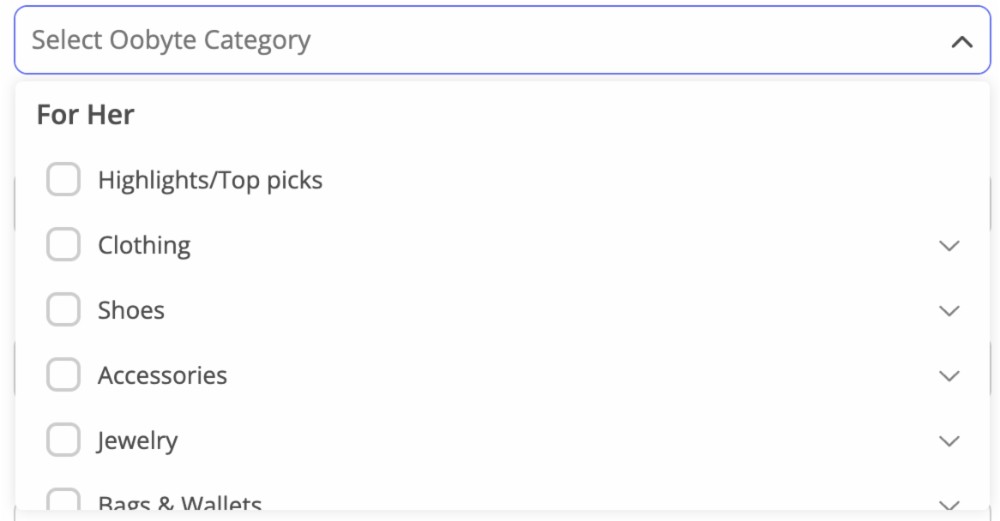This screenshot has height=521, width=1000.
Task: Tick the Clothing checkbox
Action: [x=63, y=245]
